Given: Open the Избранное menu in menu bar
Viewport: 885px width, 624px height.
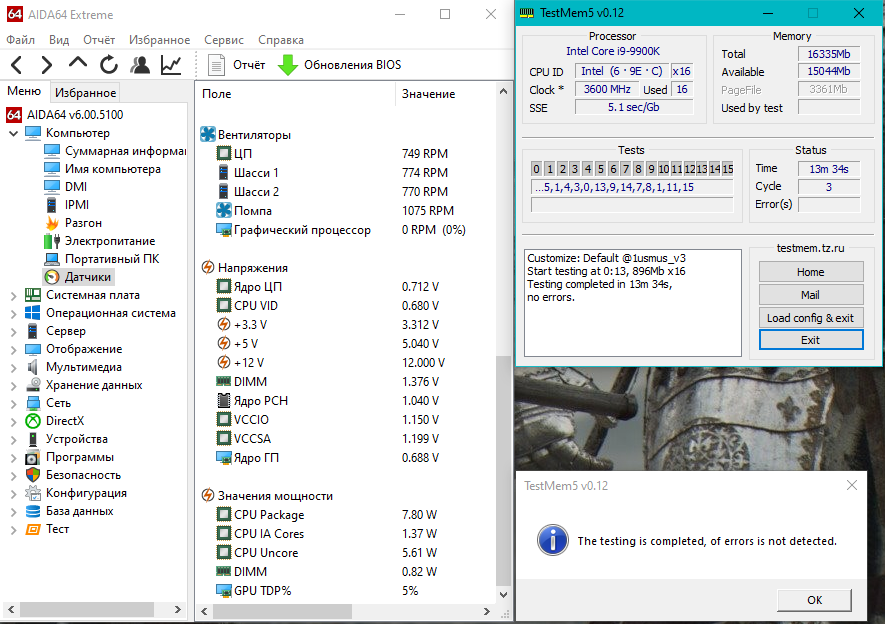Looking at the screenshot, I should coord(159,39).
